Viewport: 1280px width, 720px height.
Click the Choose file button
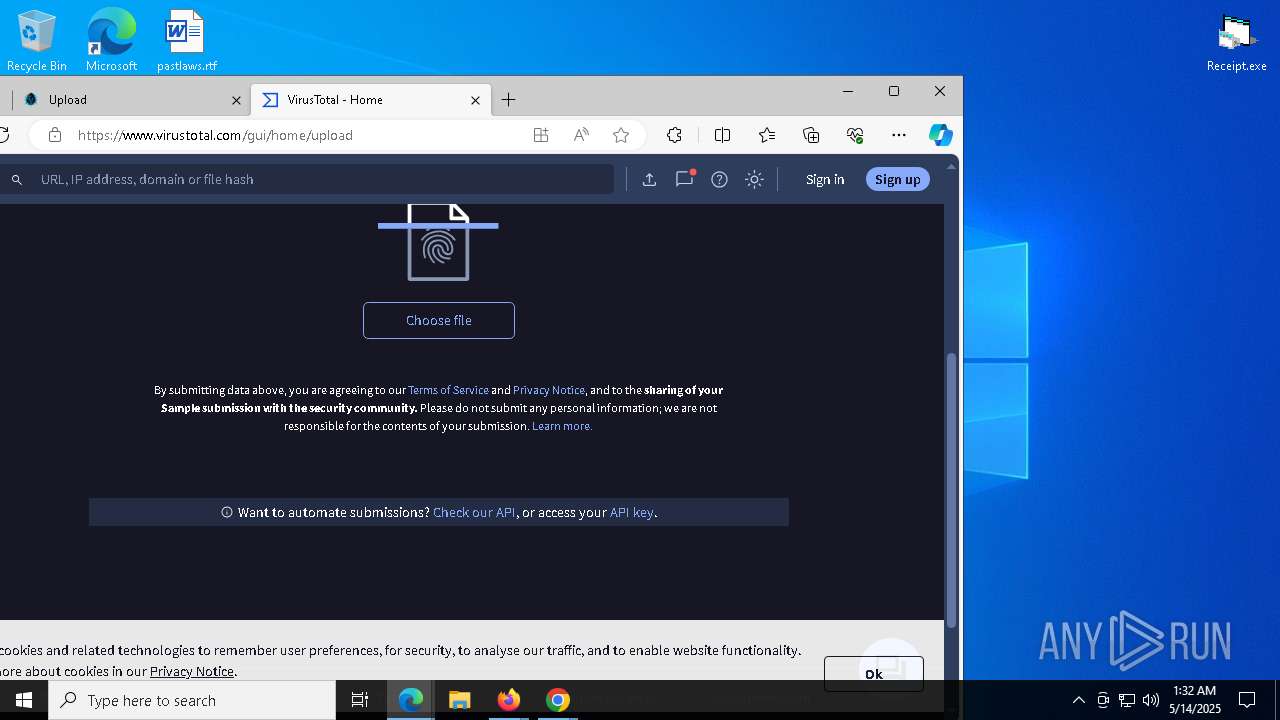tap(439, 320)
